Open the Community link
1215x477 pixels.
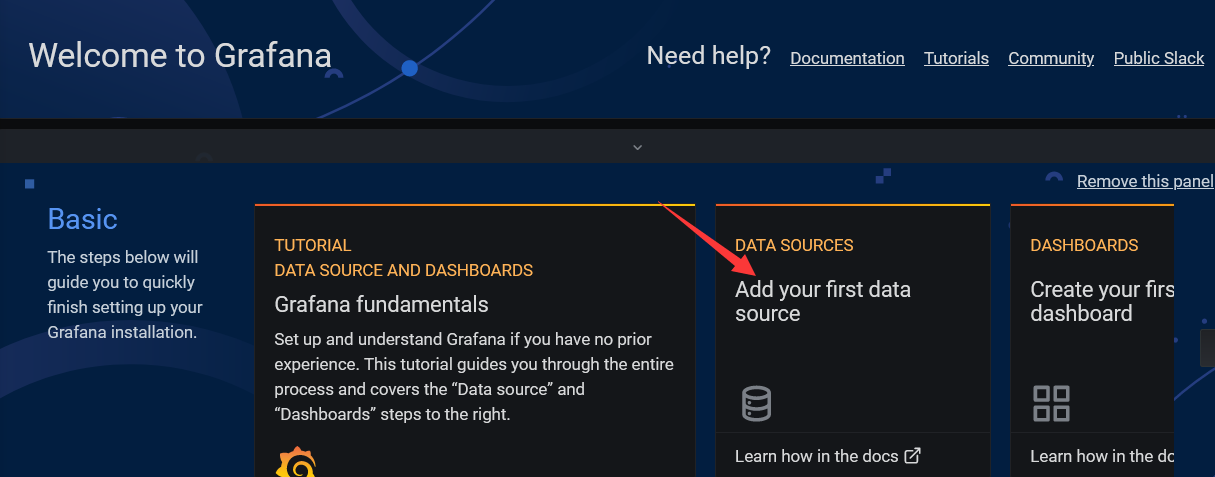[x=1051, y=58]
